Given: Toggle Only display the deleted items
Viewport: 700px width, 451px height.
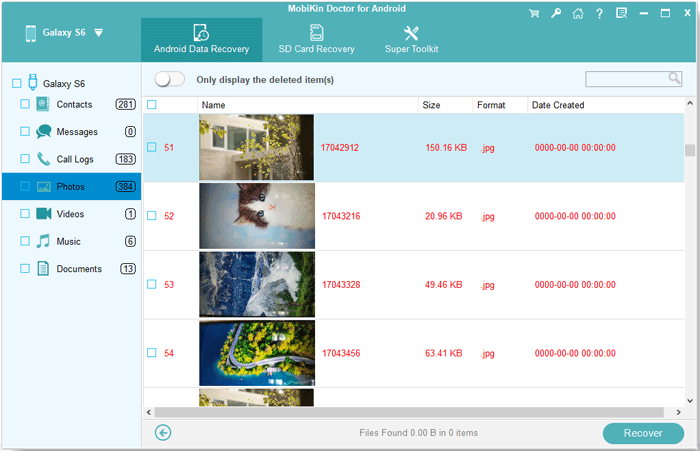Looking at the screenshot, I should coord(170,79).
